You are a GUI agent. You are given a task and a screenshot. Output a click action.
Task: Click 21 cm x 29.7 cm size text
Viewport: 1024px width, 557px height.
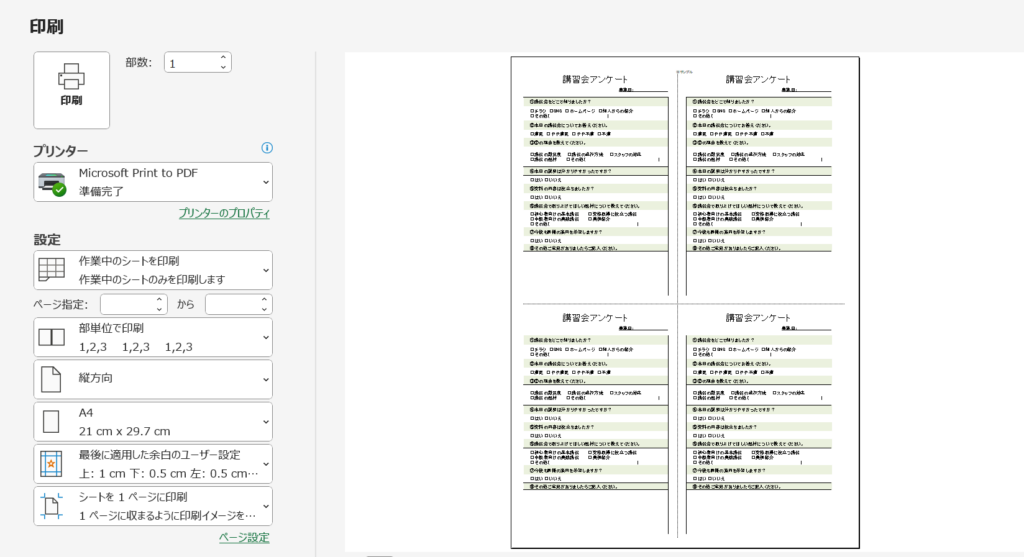[x=125, y=431]
